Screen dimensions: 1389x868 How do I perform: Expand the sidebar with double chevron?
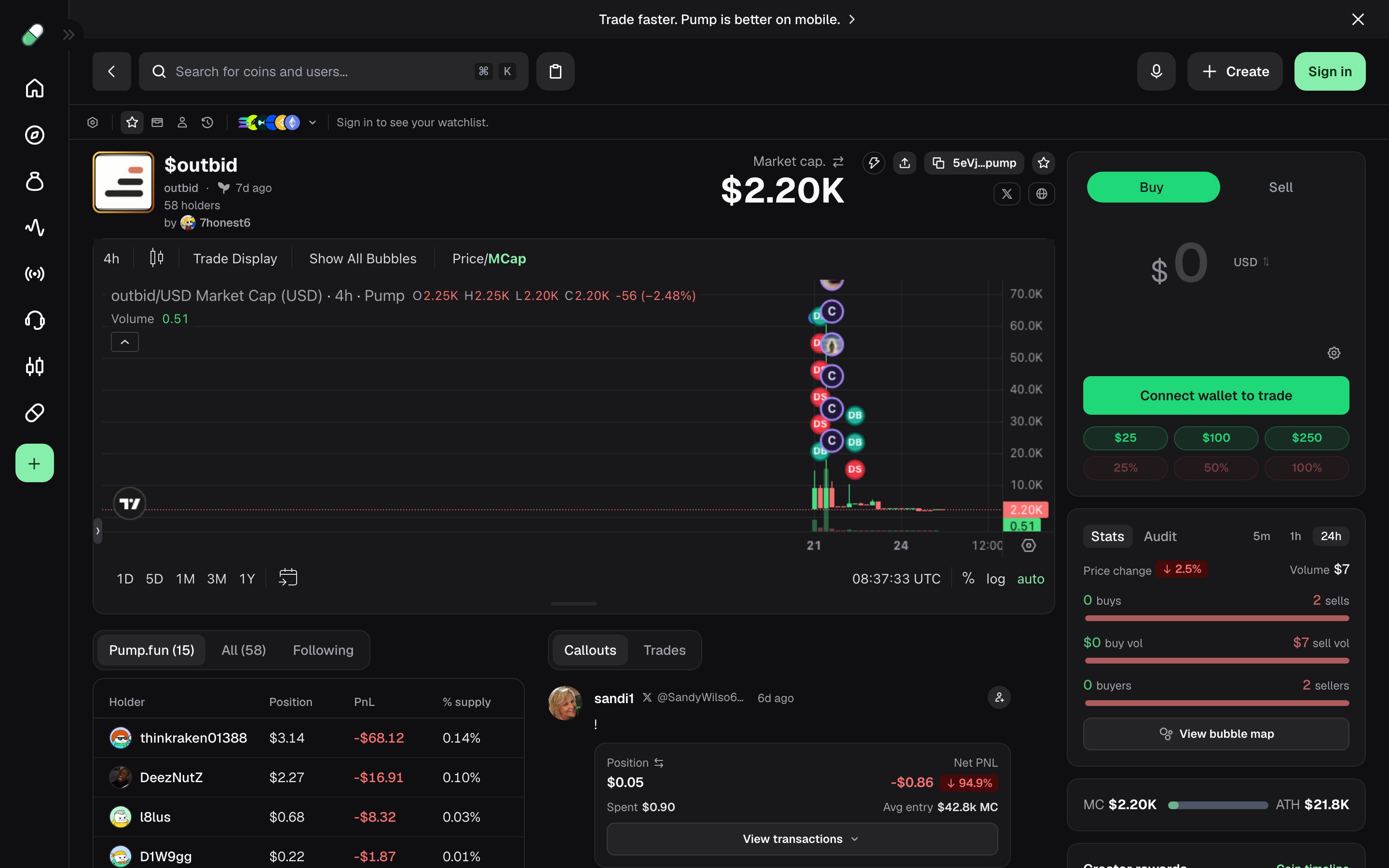point(69,35)
